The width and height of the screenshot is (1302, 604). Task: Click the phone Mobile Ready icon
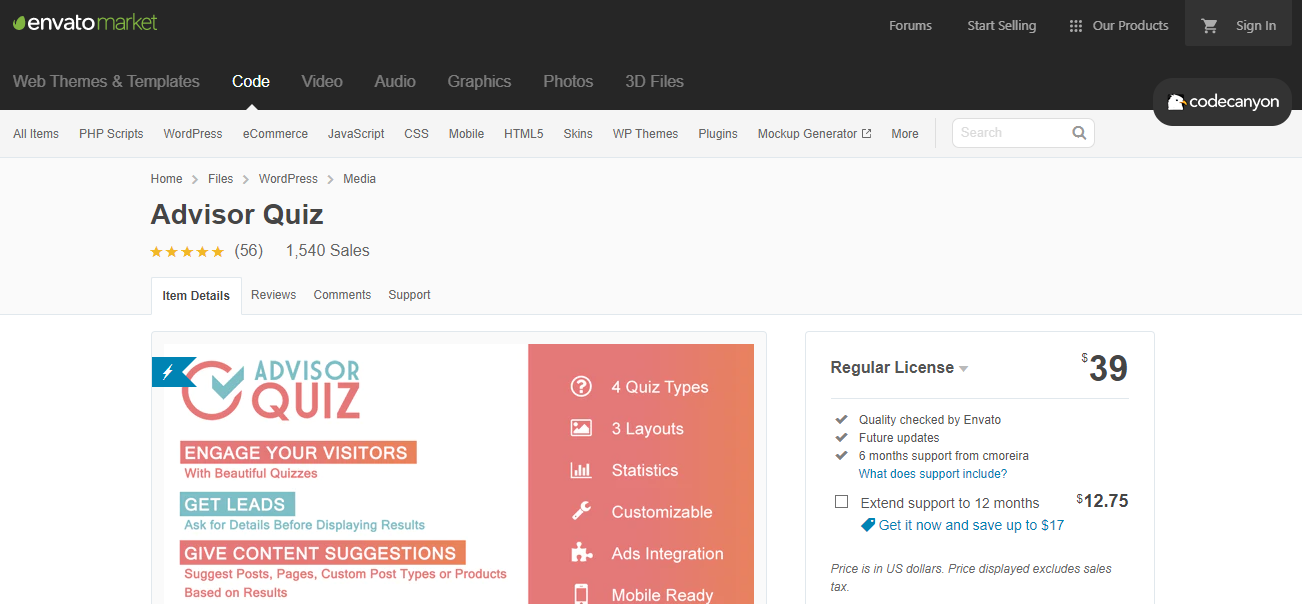point(581,594)
